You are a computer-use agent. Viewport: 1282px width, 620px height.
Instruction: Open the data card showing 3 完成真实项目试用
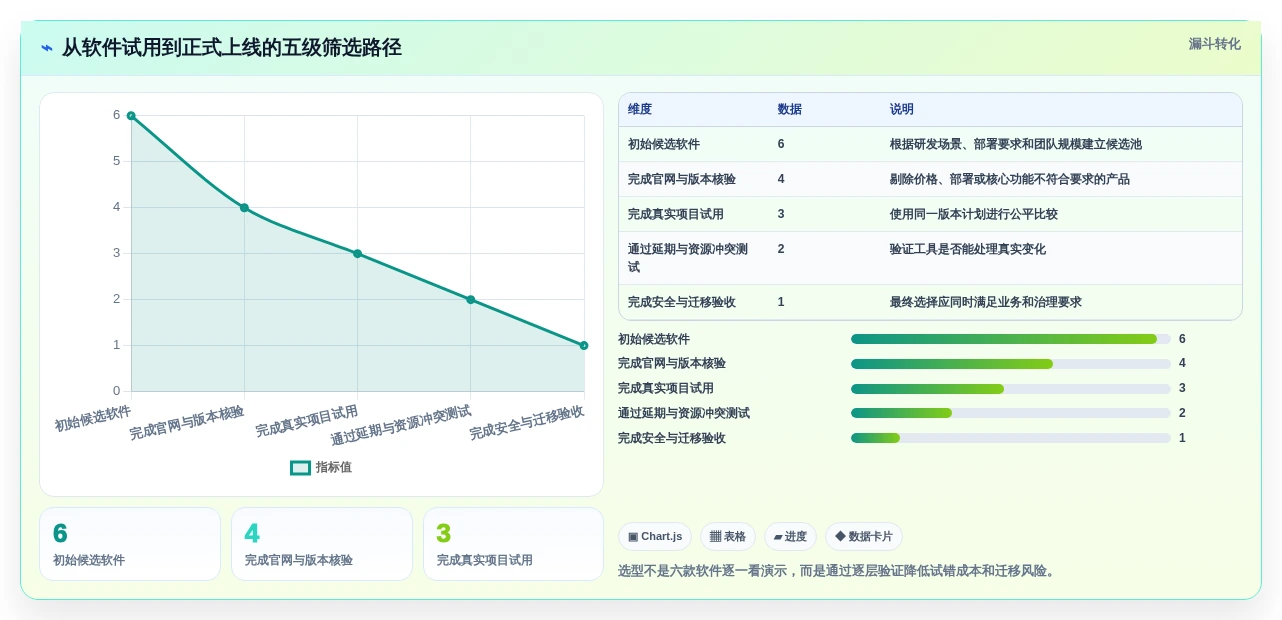(514, 544)
